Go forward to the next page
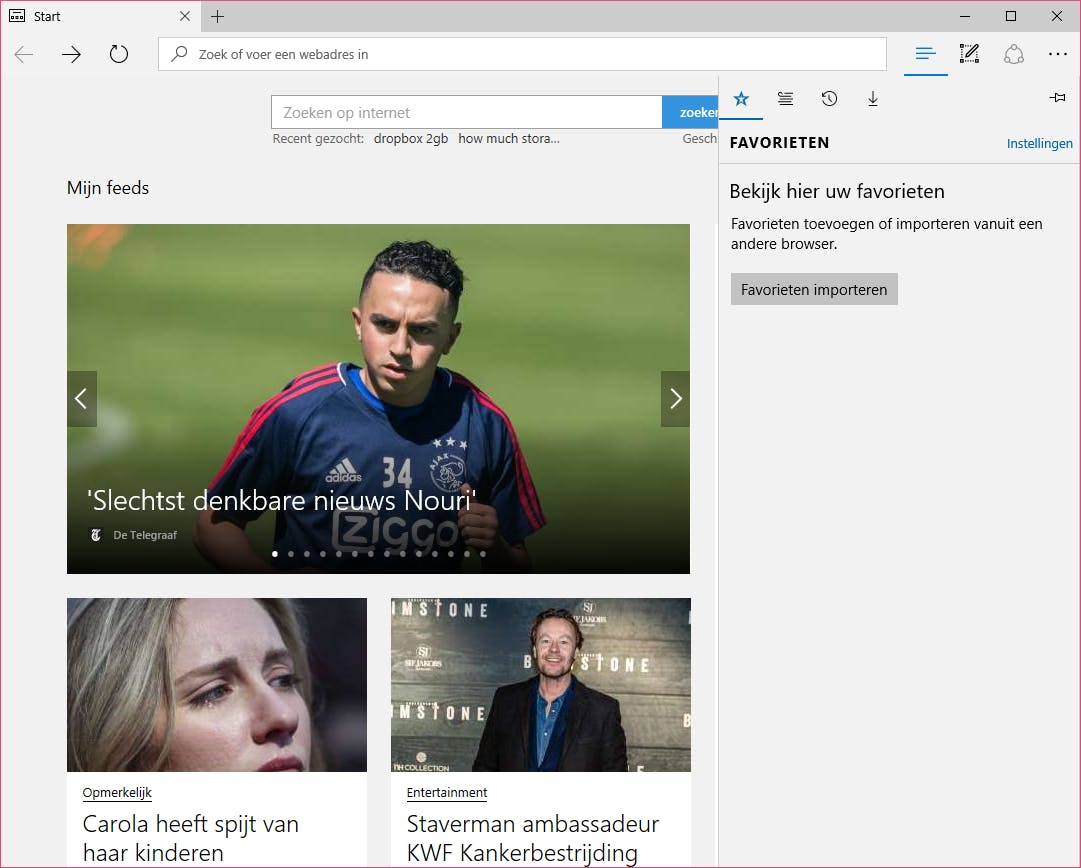 click(x=71, y=54)
